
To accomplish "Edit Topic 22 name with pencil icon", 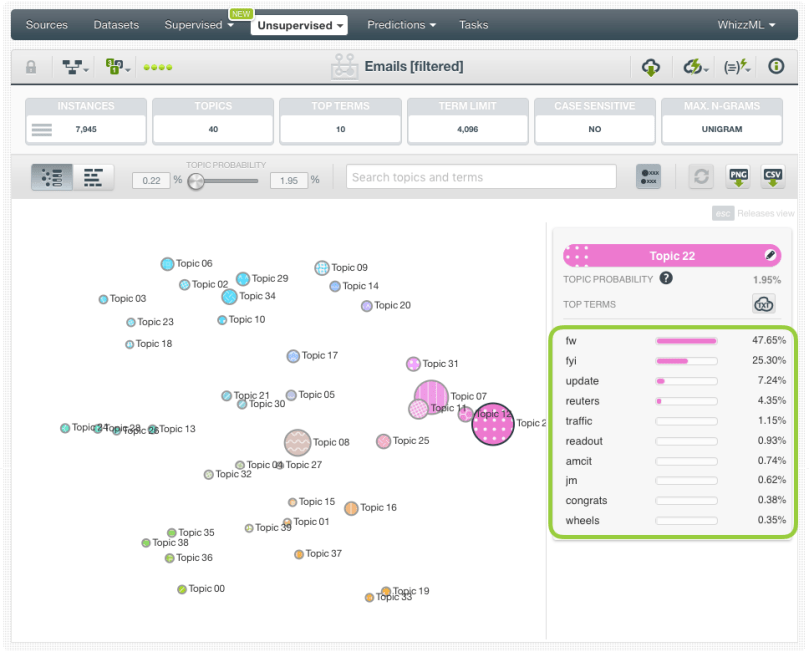I will (x=769, y=255).
